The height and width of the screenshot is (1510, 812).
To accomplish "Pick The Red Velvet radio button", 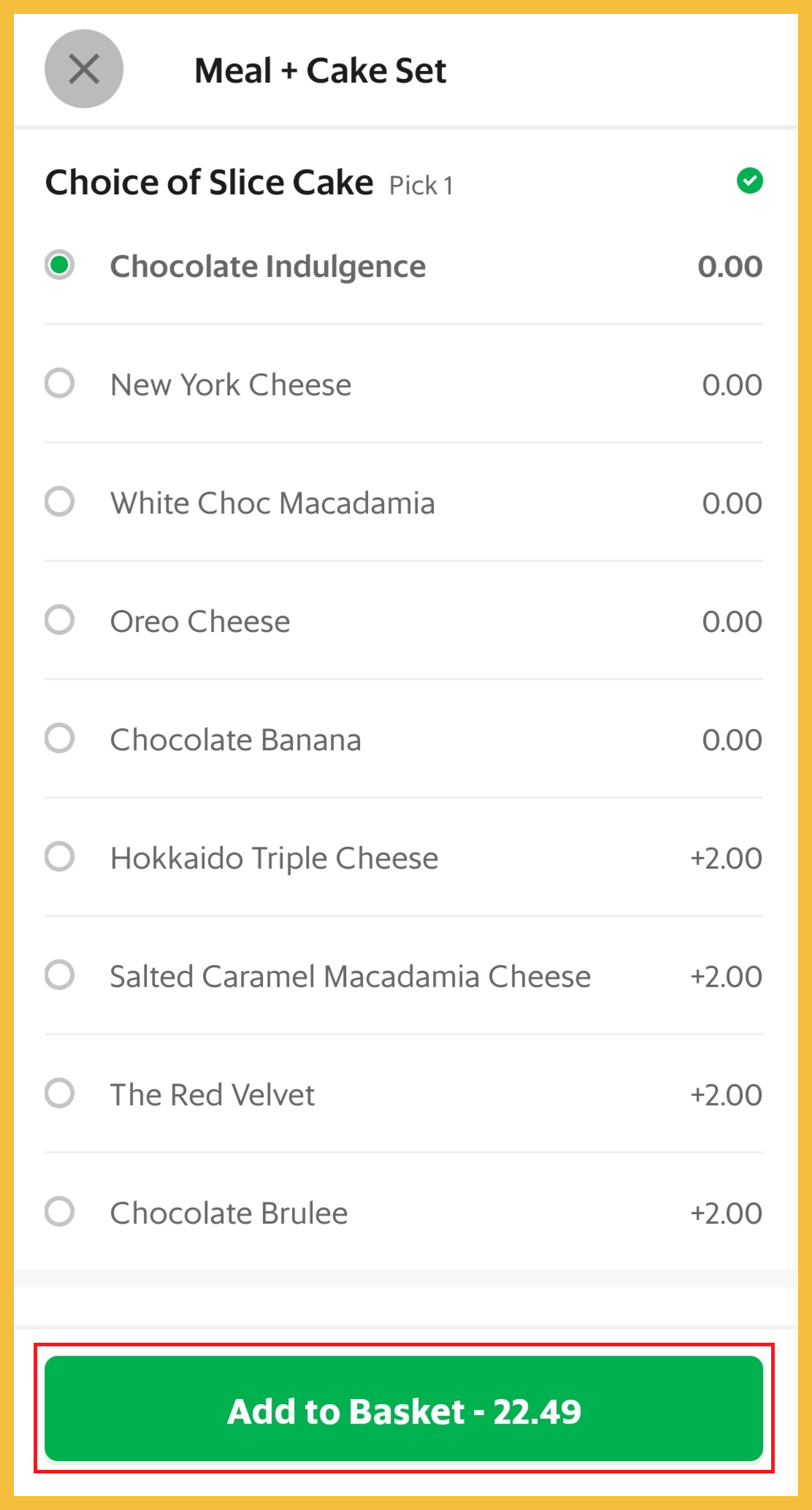I will click(60, 1094).
